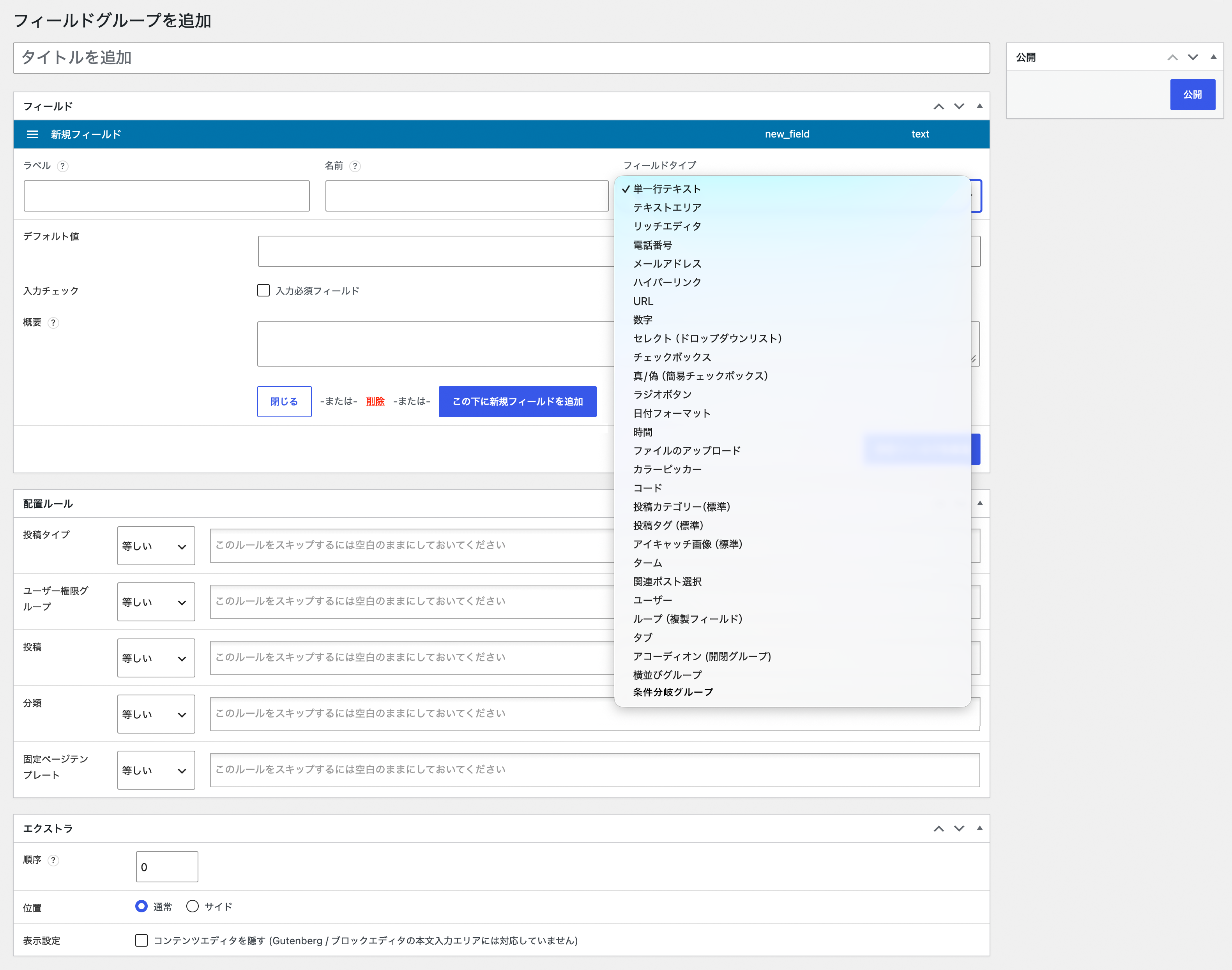Move the フィールド panel up with the arrow

click(x=939, y=106)
